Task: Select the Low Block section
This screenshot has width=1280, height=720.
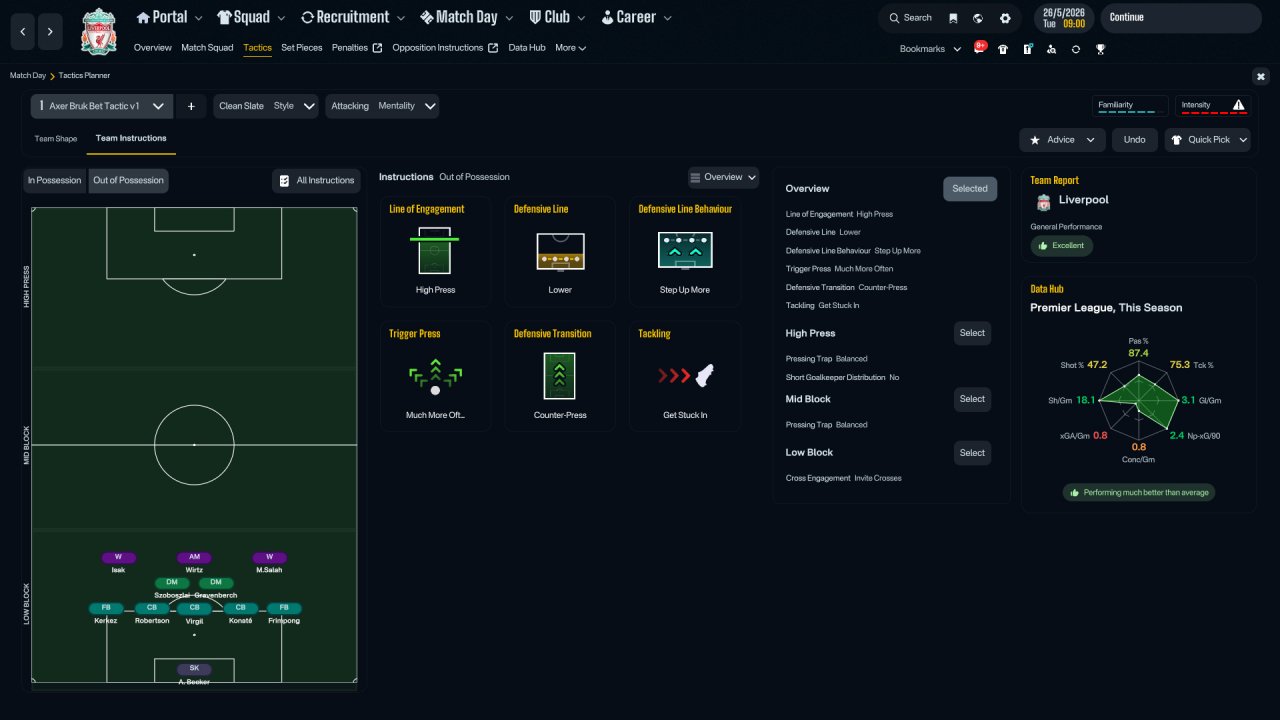Action: (972, 453)
